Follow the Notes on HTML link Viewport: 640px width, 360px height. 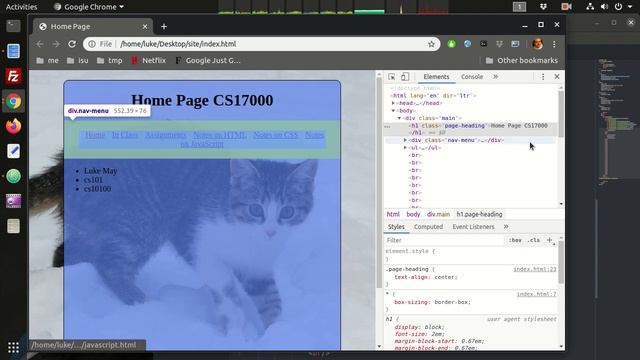click(x=220, y=135)
